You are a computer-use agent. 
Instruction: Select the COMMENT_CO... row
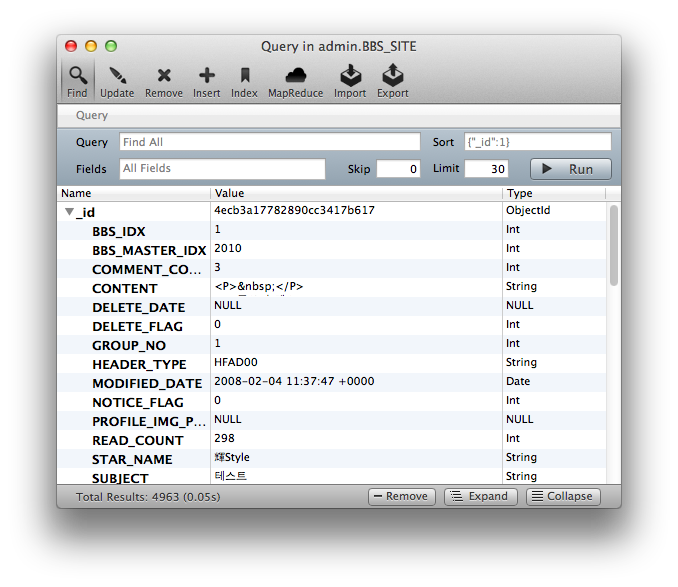coord(332,269)
